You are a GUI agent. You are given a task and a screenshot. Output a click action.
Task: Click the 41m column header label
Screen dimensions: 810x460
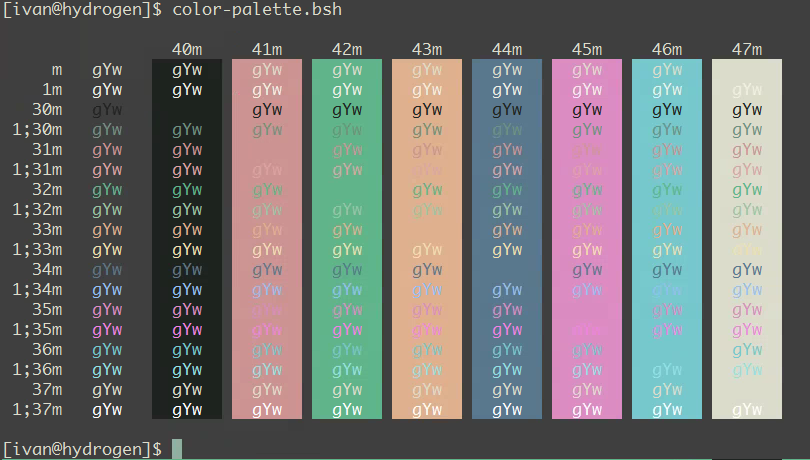(267, 49)
